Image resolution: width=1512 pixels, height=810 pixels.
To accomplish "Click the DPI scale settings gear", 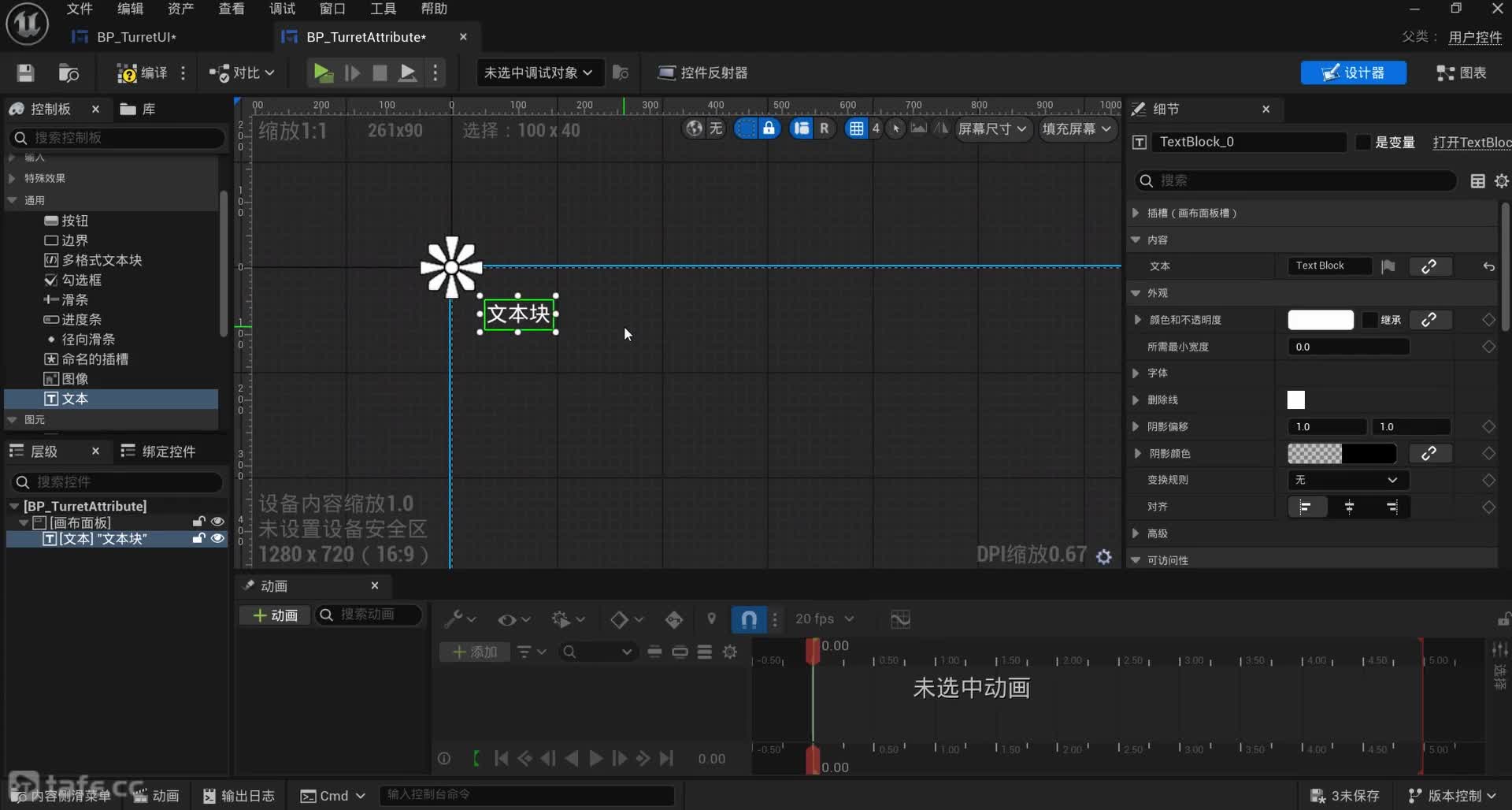I will pos(1104,557).
